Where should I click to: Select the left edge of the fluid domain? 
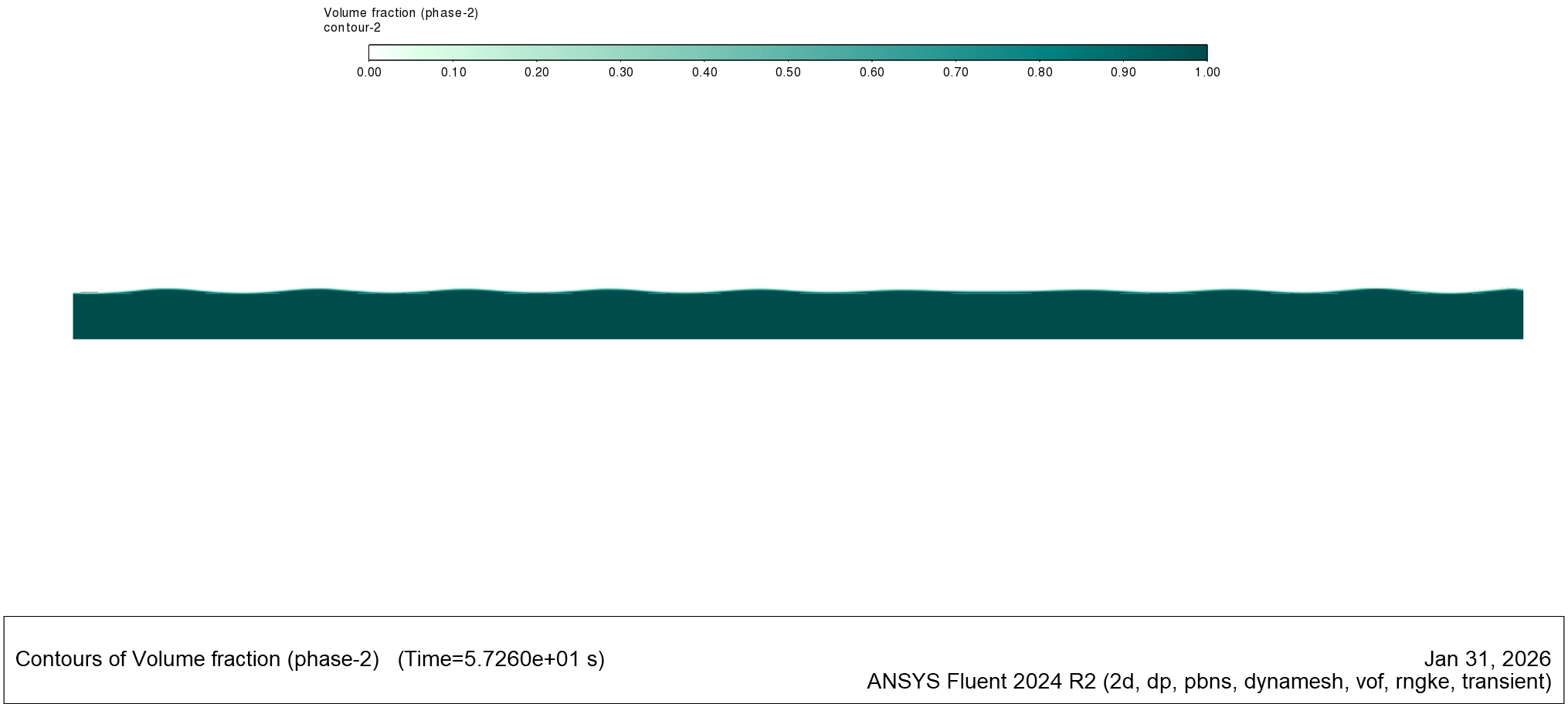(74, 316)
